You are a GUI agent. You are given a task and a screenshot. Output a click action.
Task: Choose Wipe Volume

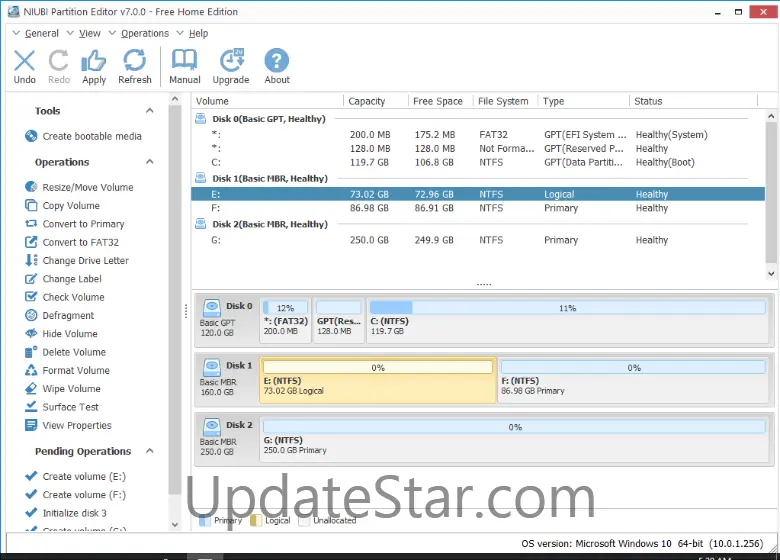pyautogui.click(x=63, y=389)
